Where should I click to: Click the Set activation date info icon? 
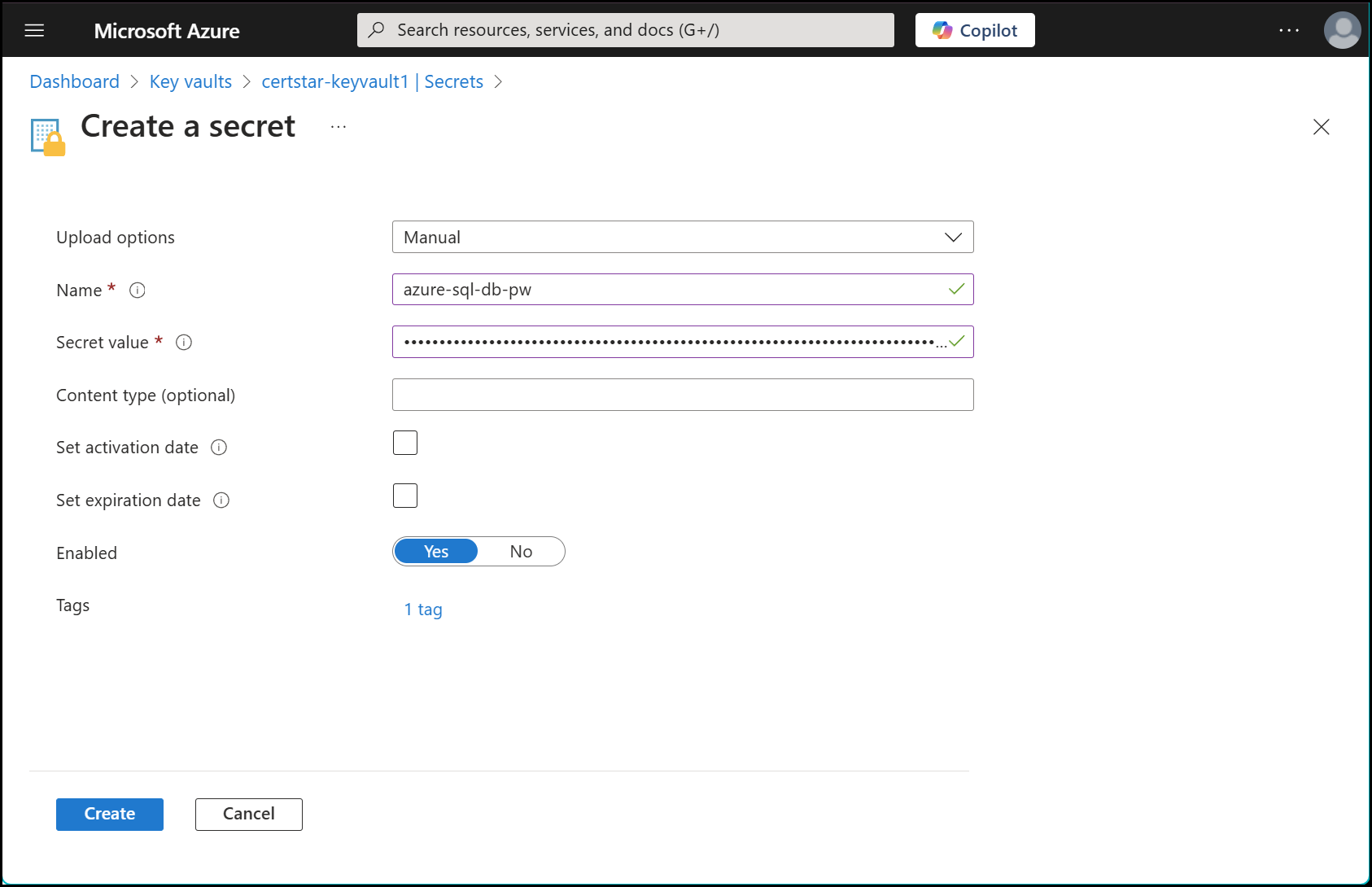click(218, 447)
